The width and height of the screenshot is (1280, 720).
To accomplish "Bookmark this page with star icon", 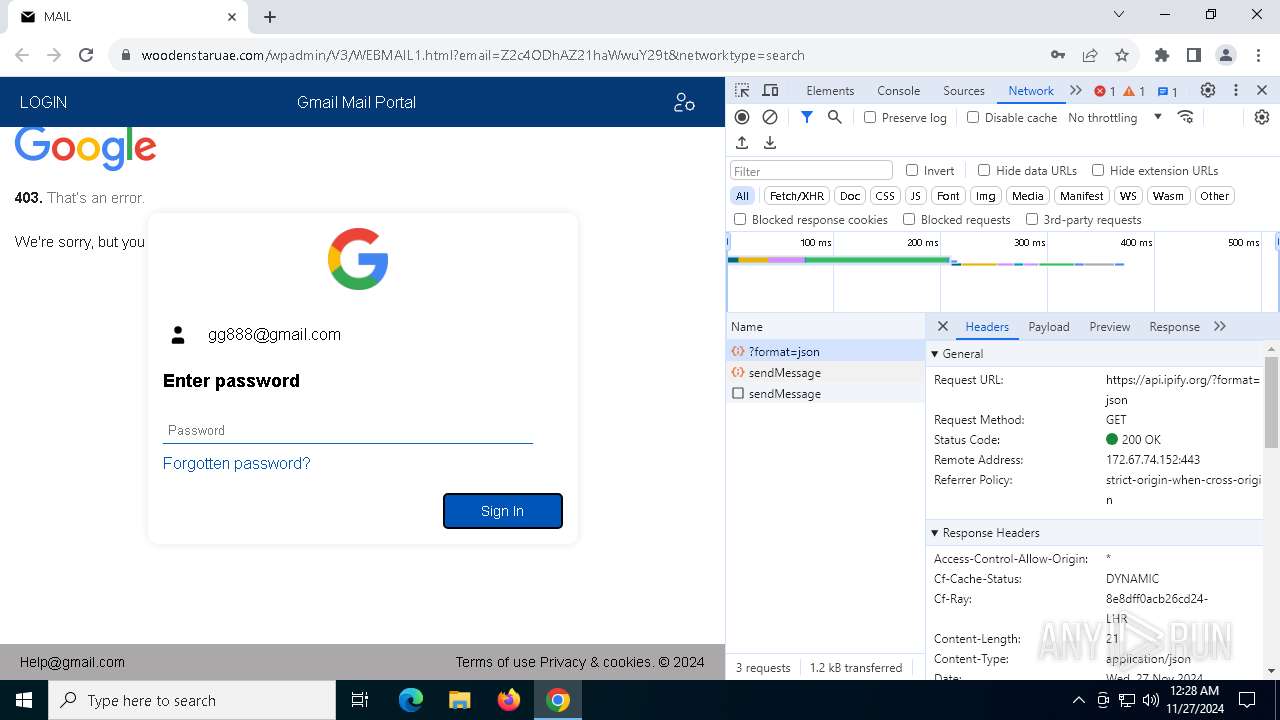I will click(1122, 55).
